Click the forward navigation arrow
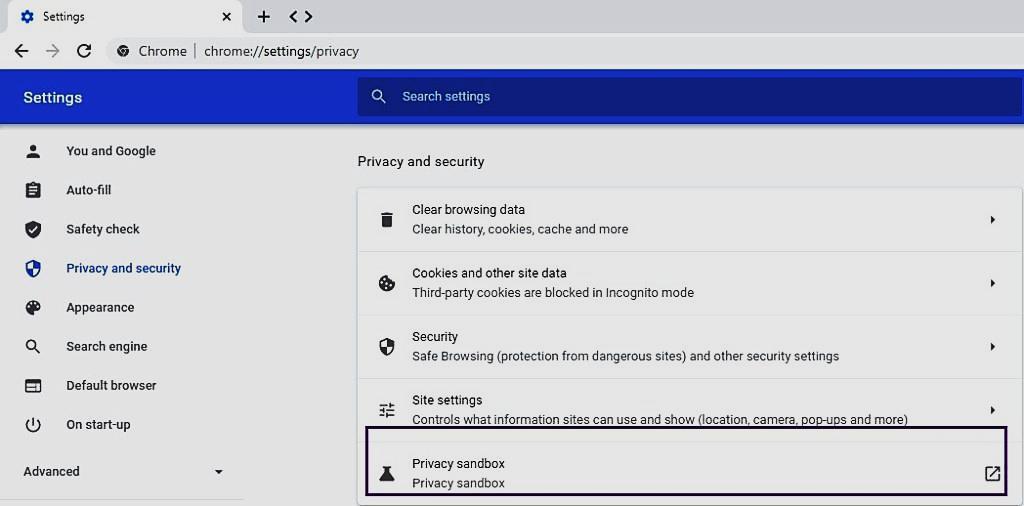The height and width of the screenshot is (506, 1024). (x=52, y=51)
